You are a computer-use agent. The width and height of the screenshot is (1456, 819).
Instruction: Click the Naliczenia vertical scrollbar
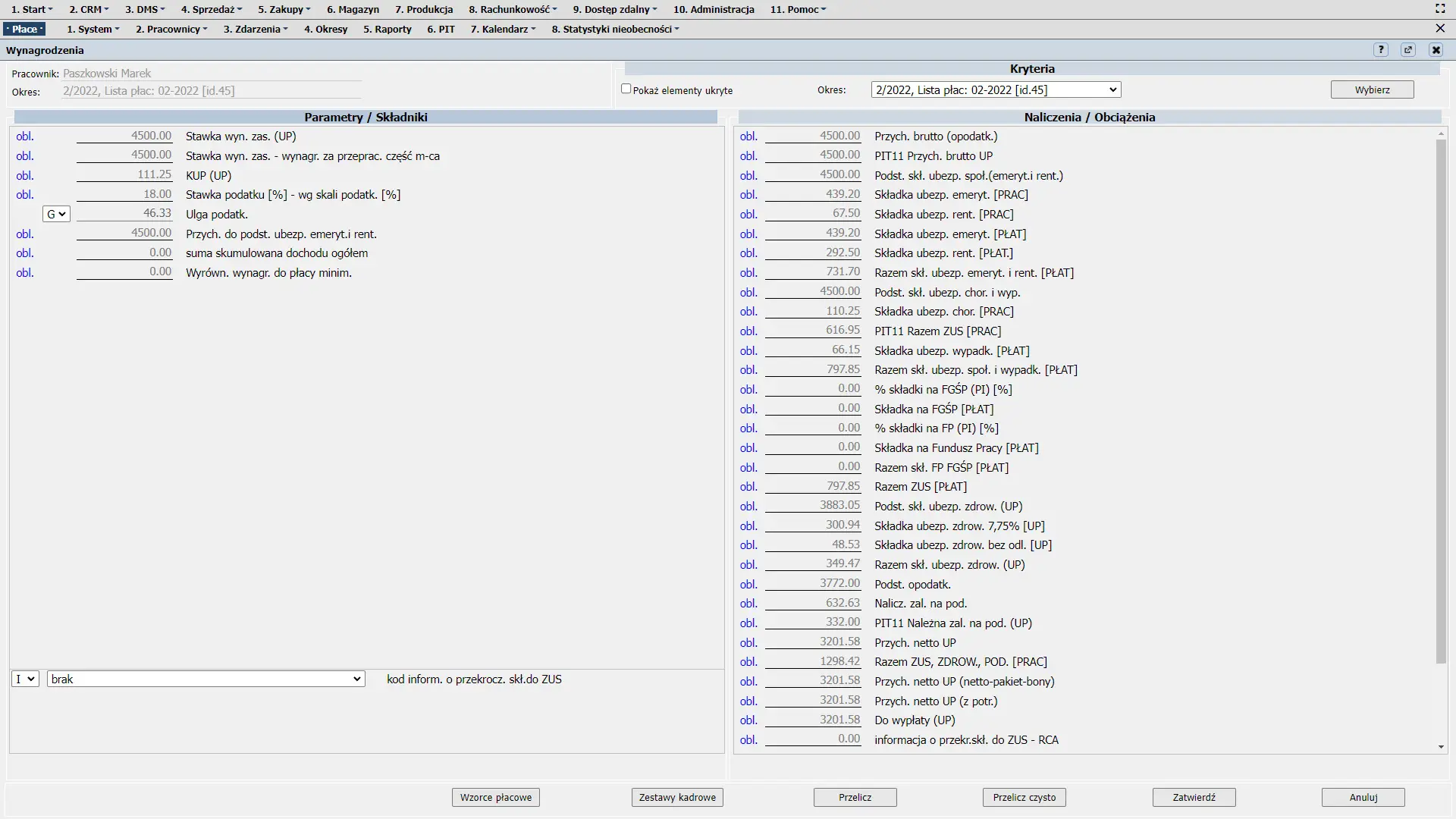pos(1441,402)
